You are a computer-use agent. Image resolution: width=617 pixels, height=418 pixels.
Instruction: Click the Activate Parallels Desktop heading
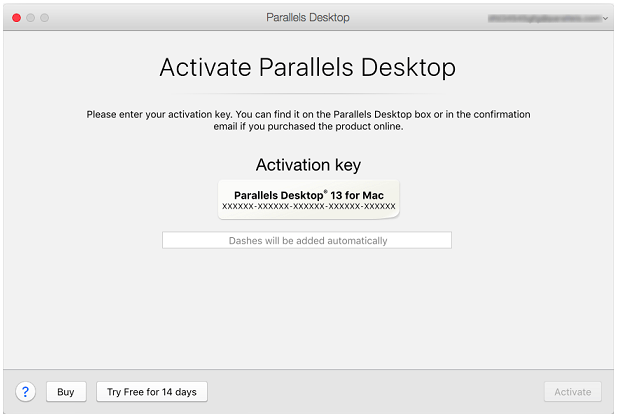pyautogui.click(x=308, y=67)
